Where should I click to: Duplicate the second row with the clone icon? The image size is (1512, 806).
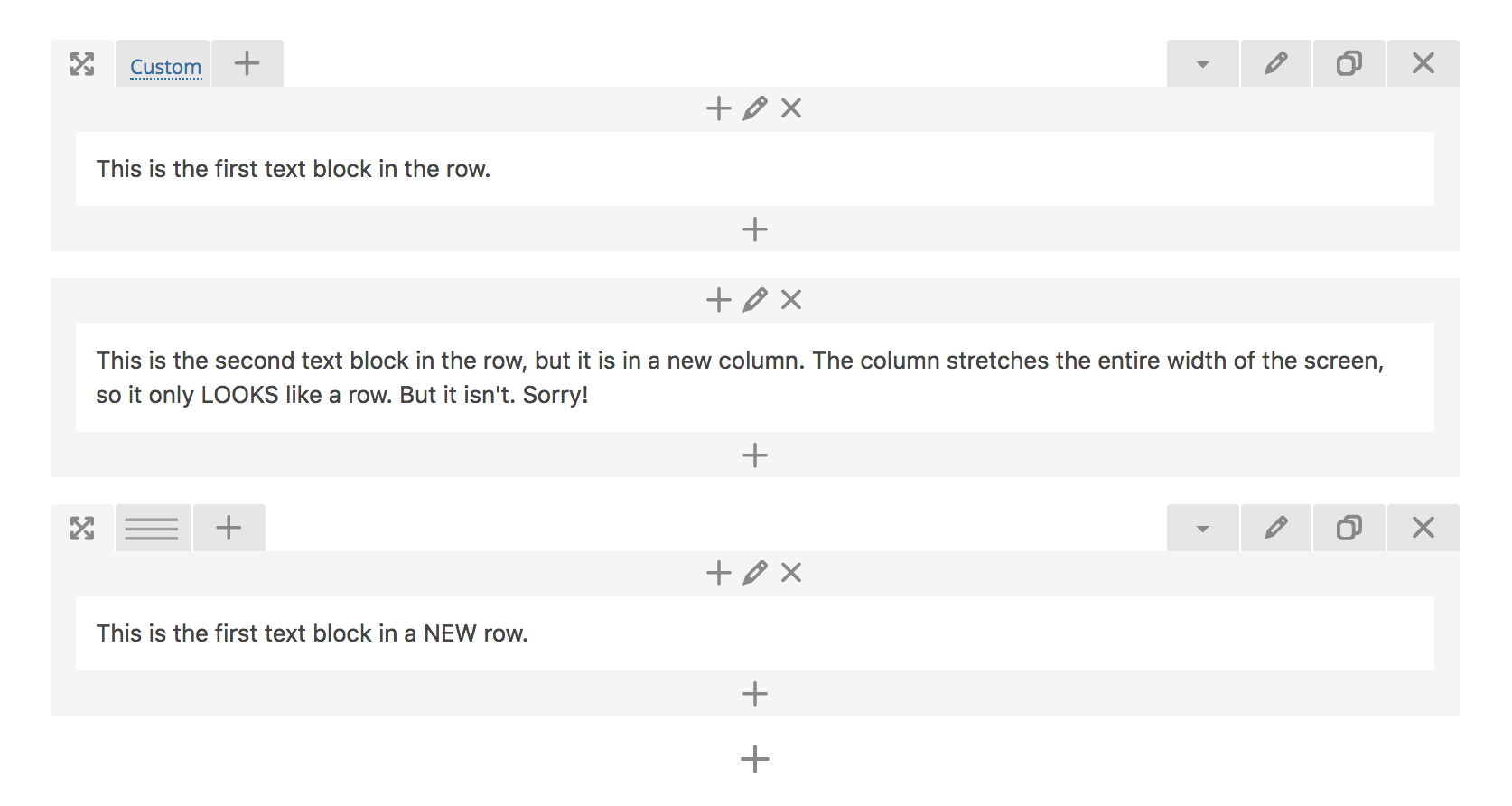coord(1349,529)
